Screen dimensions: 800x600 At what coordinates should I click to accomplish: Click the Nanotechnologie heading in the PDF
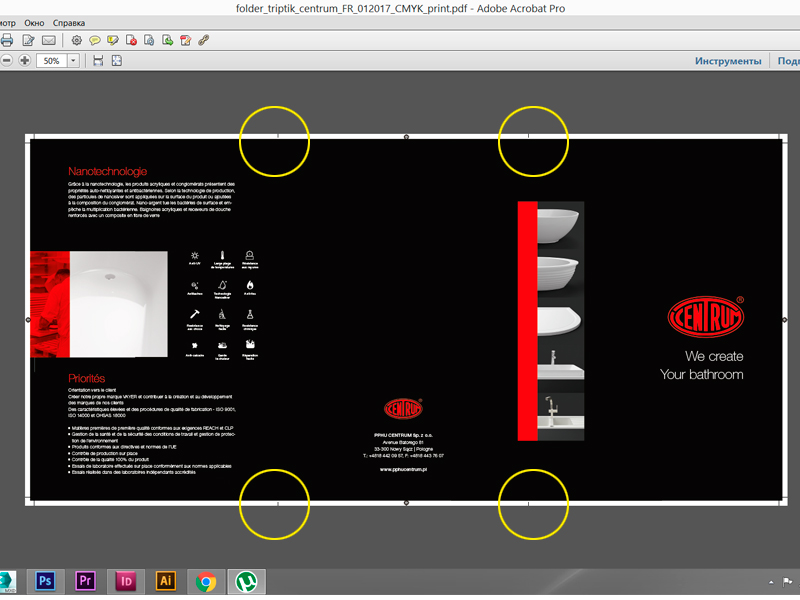tap(108, 171)
